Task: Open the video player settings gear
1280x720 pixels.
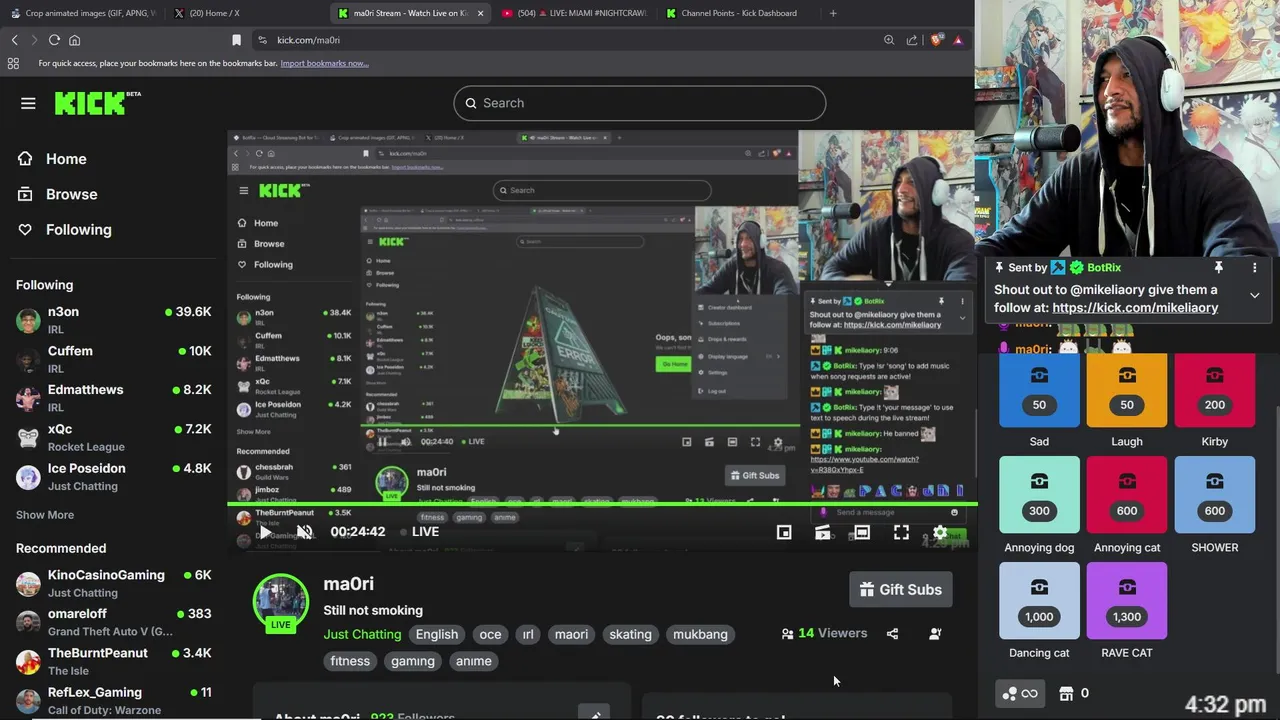Action: pos(940,532)
